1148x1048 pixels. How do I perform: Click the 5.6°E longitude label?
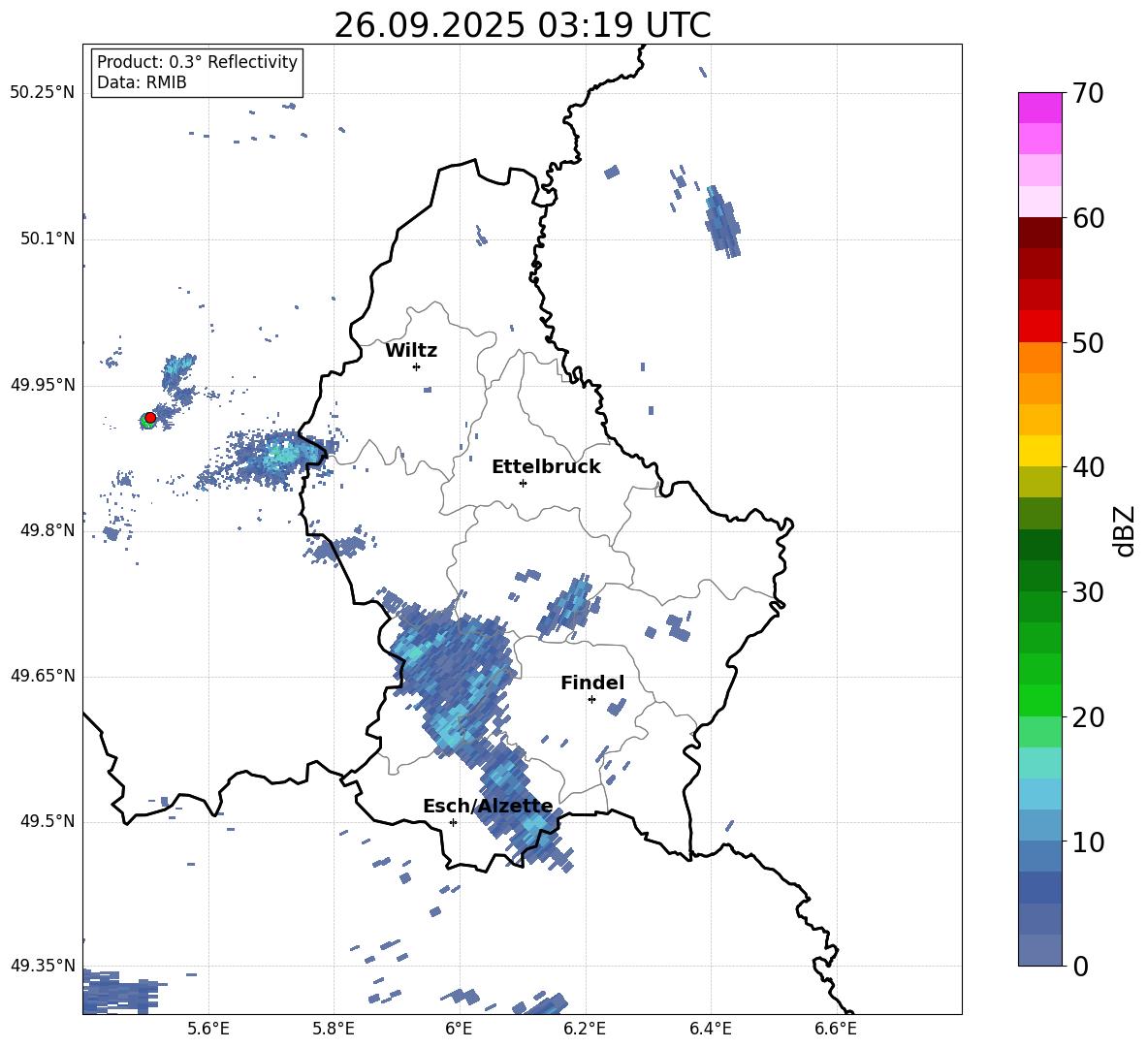[208, 1029]
